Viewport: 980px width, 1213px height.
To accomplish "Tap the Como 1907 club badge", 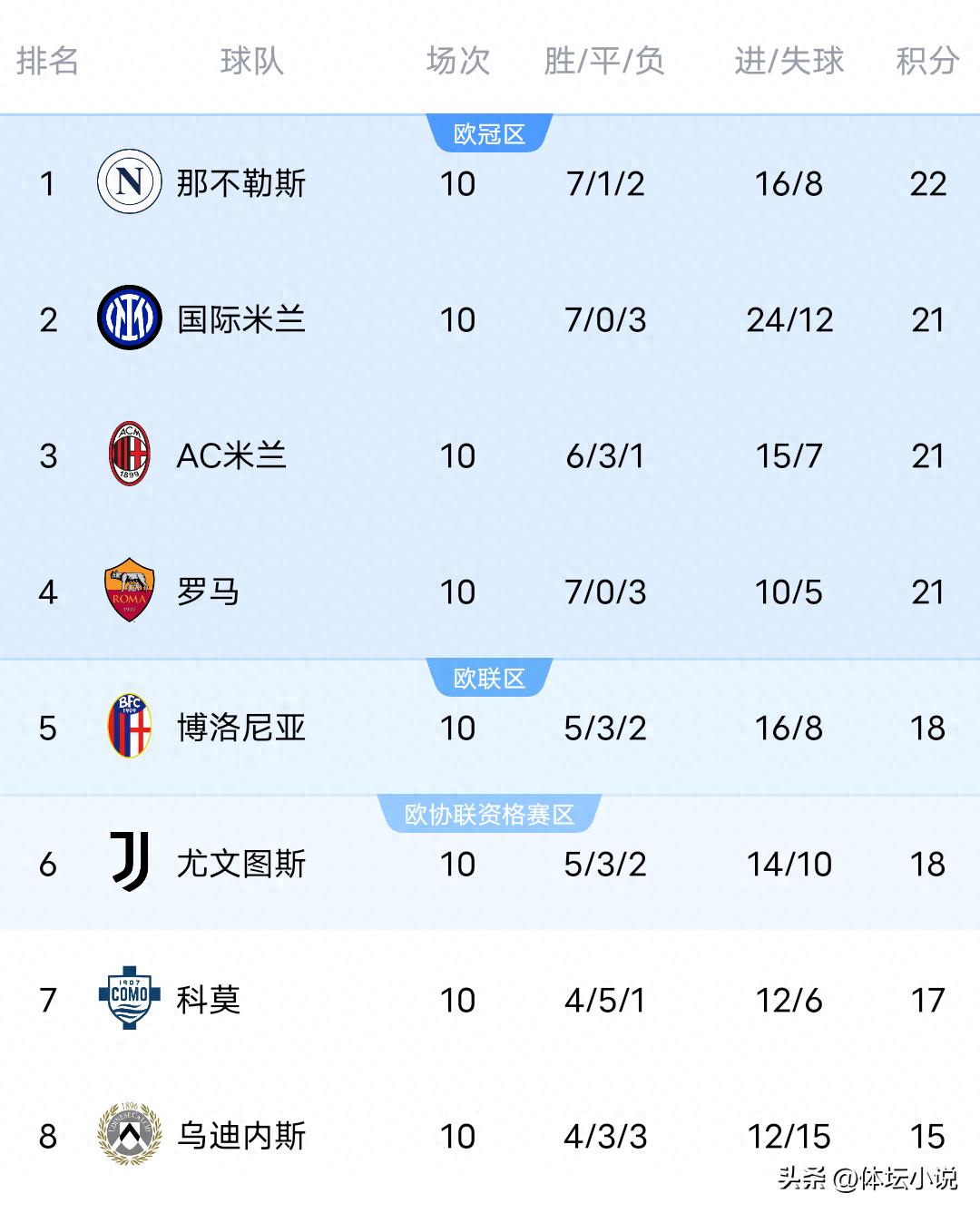I will [129, 997].
